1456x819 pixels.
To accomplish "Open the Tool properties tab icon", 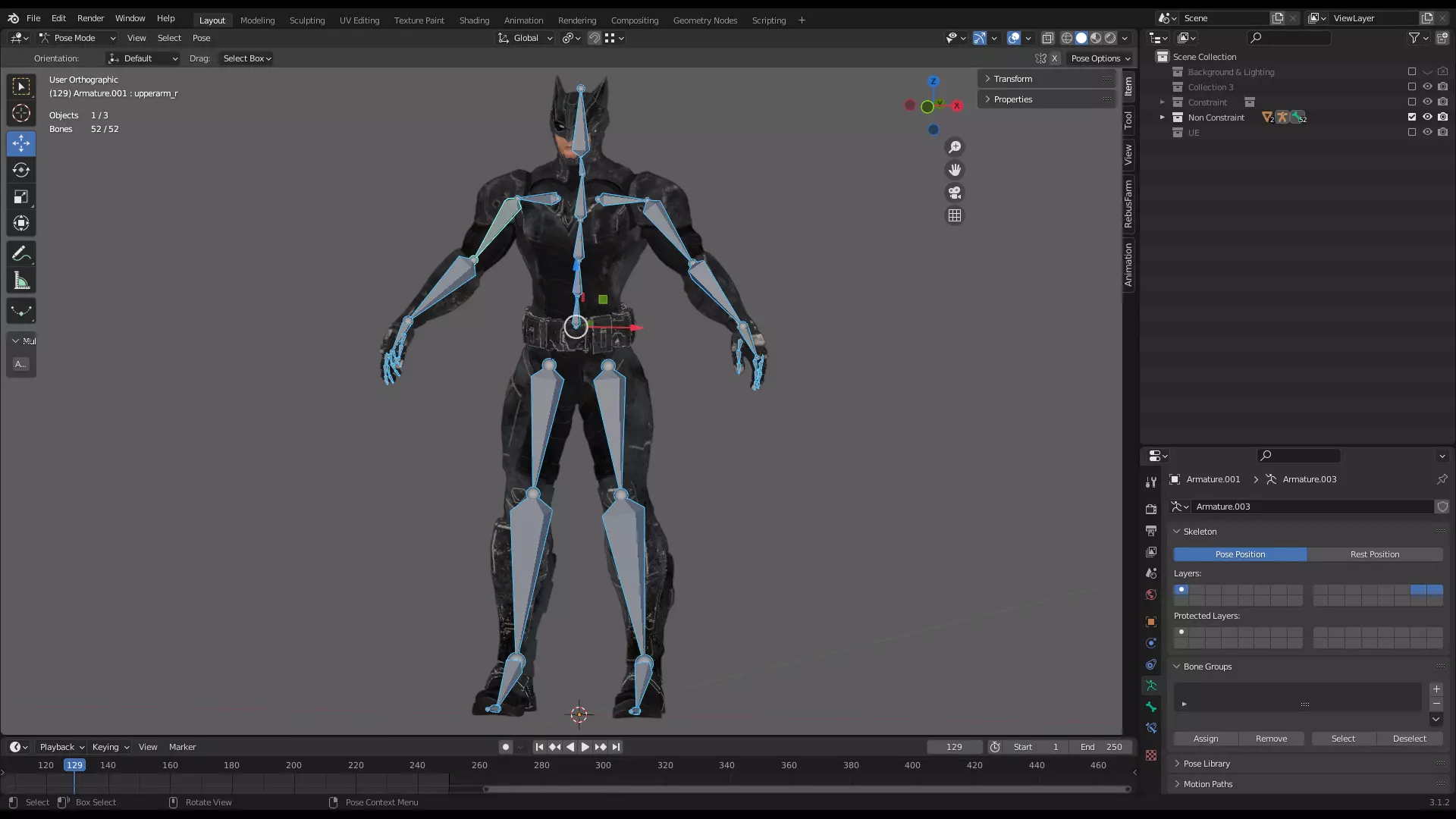I will click(1151, 482).
